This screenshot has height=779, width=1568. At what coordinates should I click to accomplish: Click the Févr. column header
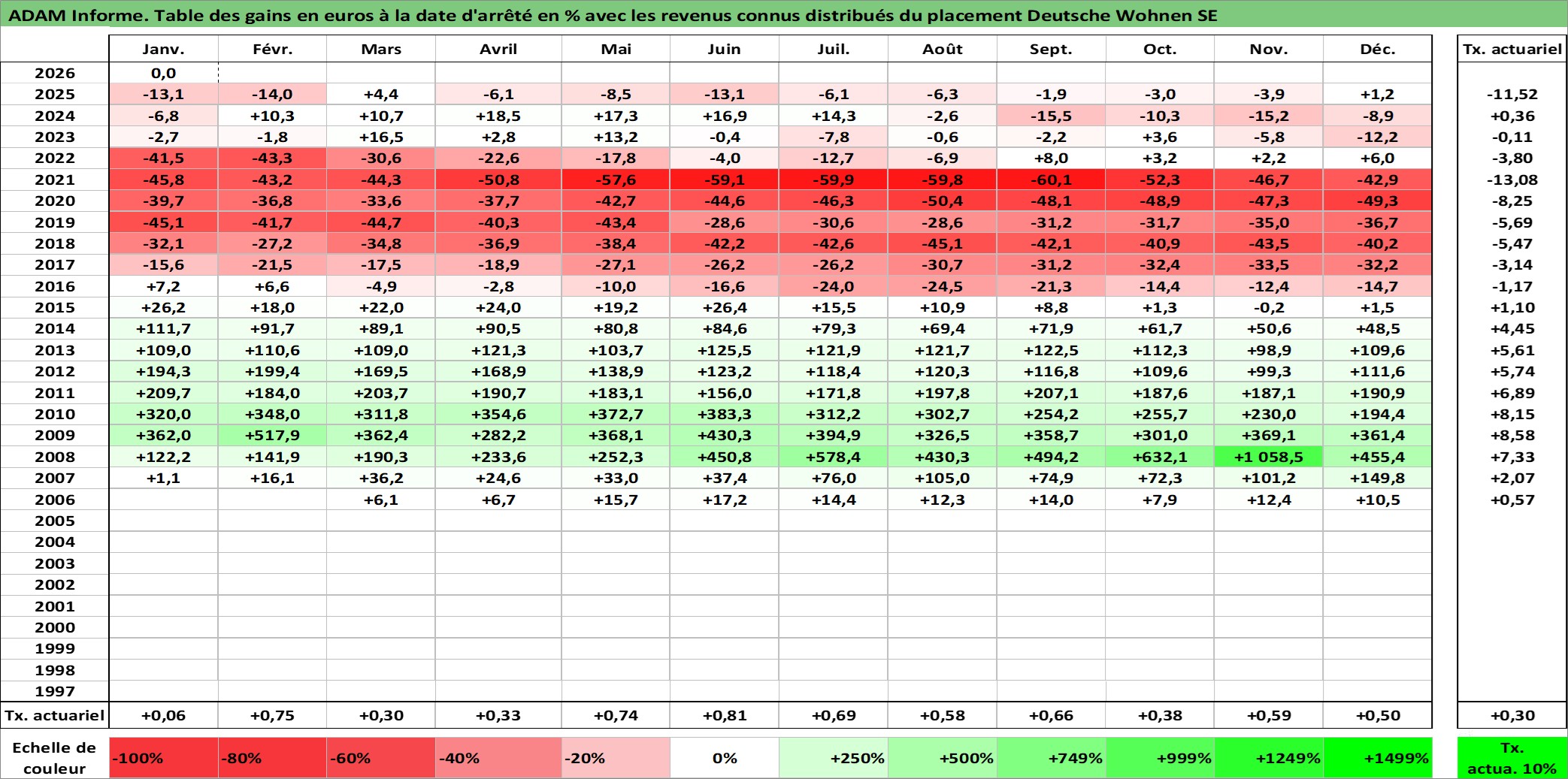point(273,49)
